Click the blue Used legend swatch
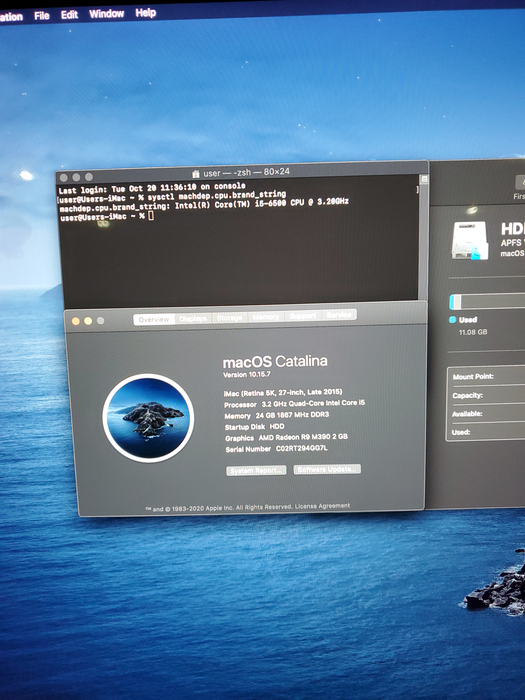The width and height of the screenshot is (525, 700). pyautogui.click(x=452, y=320)
